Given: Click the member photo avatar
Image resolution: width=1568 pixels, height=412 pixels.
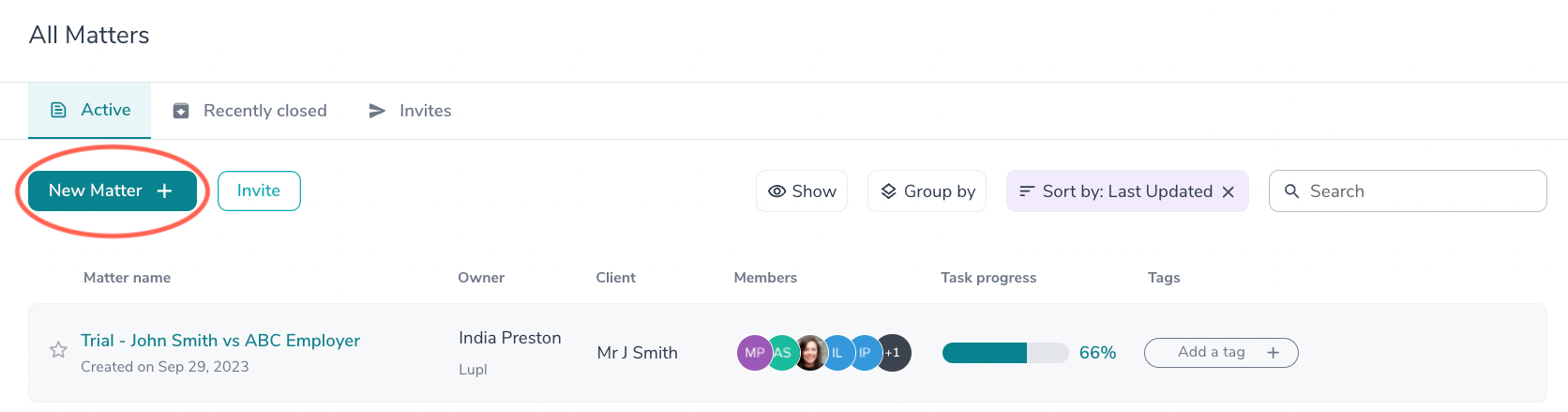Looking at the screenshot, I should click(811, 353).
